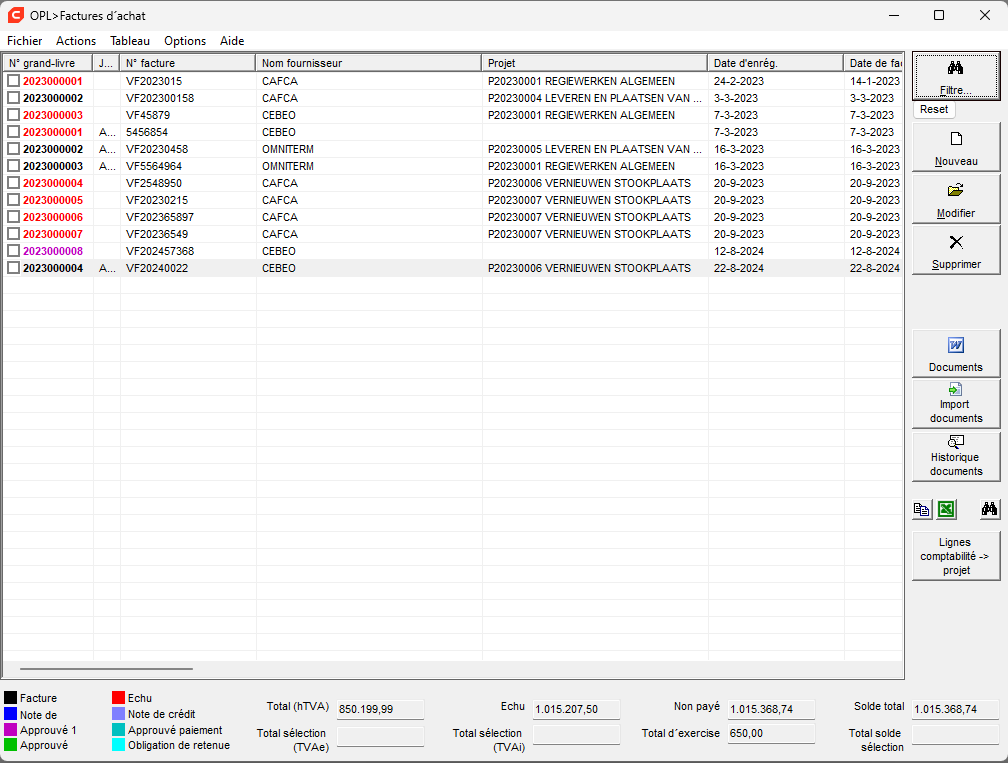Screen dimensions: 1008x763
Task: Select ledger number 2023000007
Action: (x=53, y=234)
